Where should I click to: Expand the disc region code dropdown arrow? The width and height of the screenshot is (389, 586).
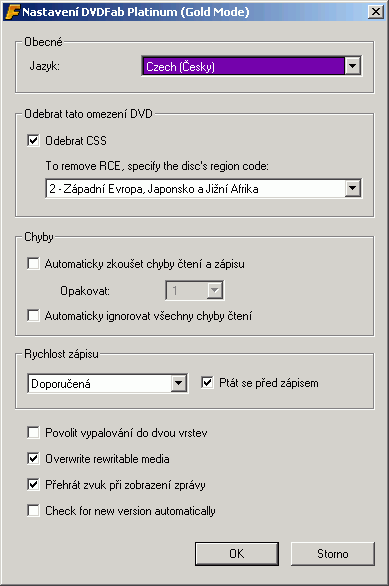[352, 188]
